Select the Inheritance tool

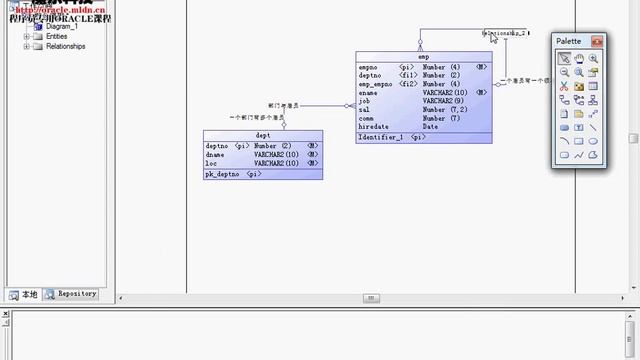[593, 100]
